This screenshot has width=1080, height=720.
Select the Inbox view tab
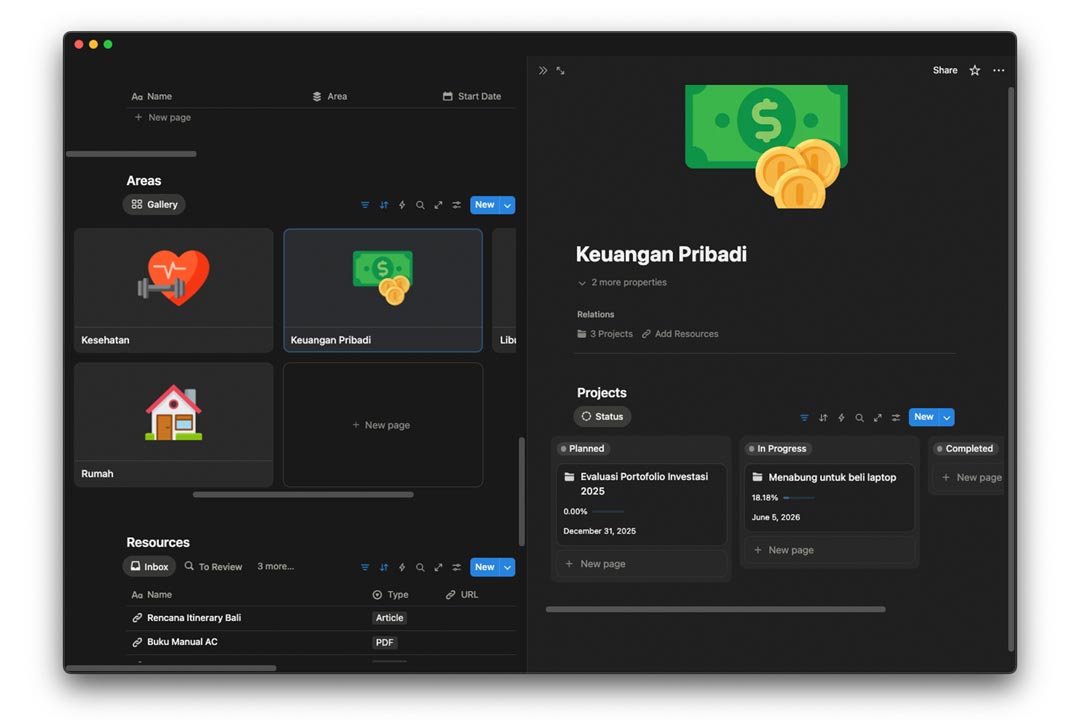pos(149,567)
